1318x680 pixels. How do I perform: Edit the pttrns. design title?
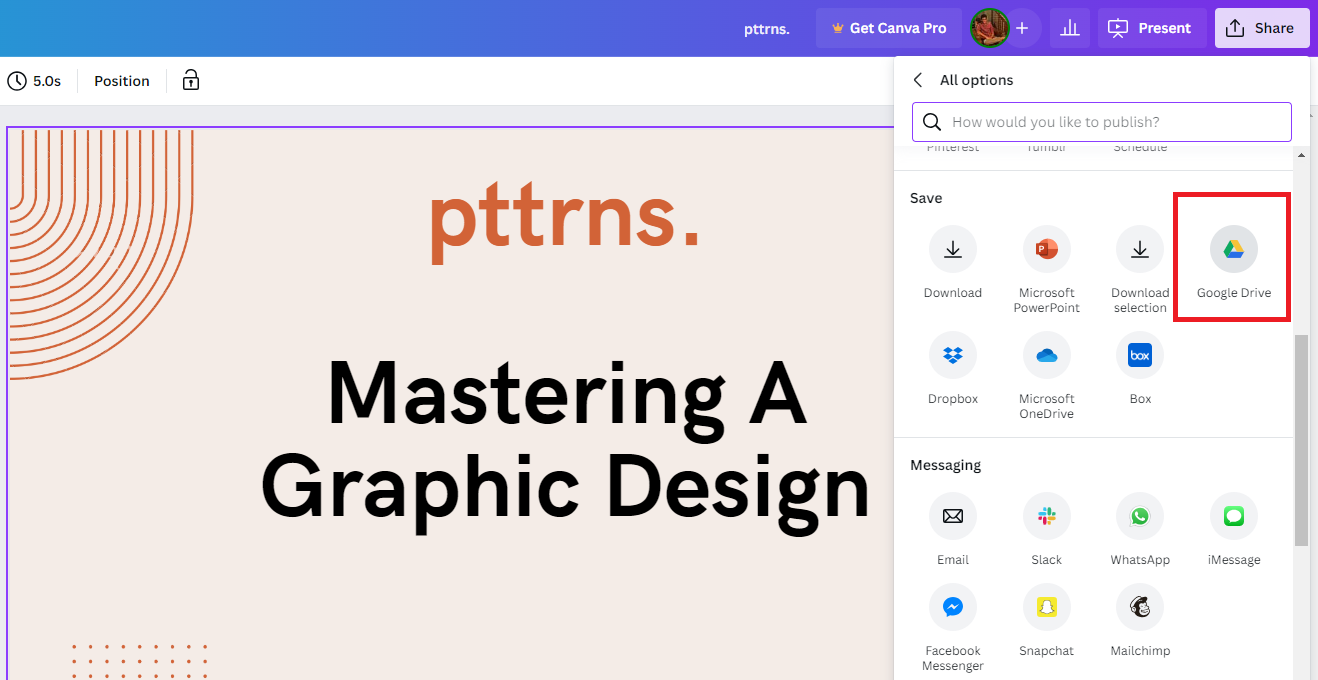pyautogui.click(x=767, y=28)
